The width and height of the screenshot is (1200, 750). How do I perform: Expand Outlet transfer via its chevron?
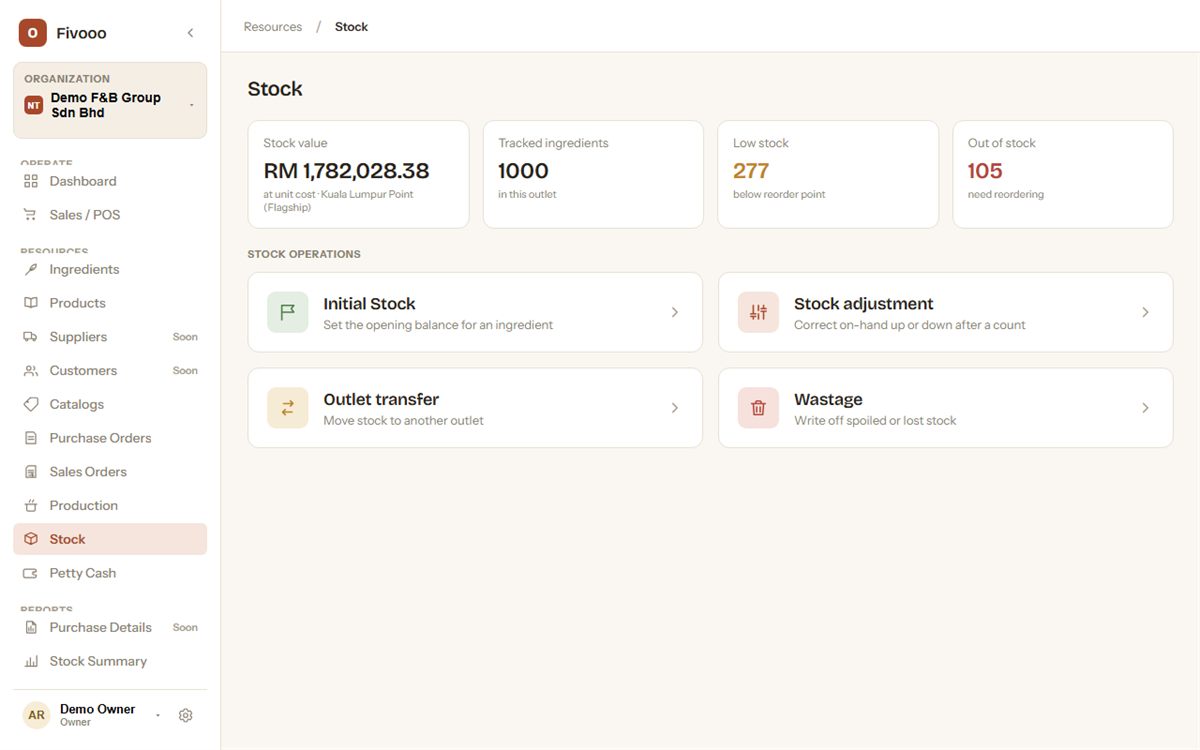(675, 408)
